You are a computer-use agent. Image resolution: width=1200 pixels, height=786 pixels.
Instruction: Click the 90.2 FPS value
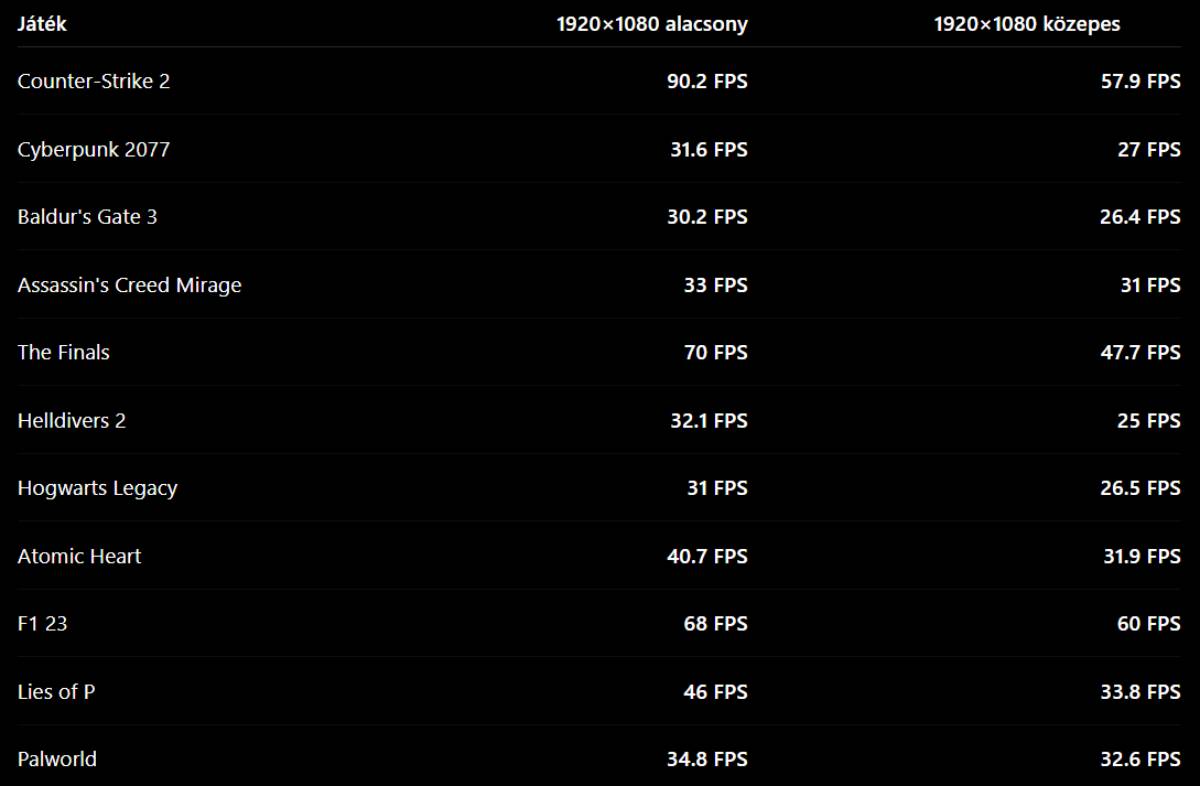(x=707, y=82)
